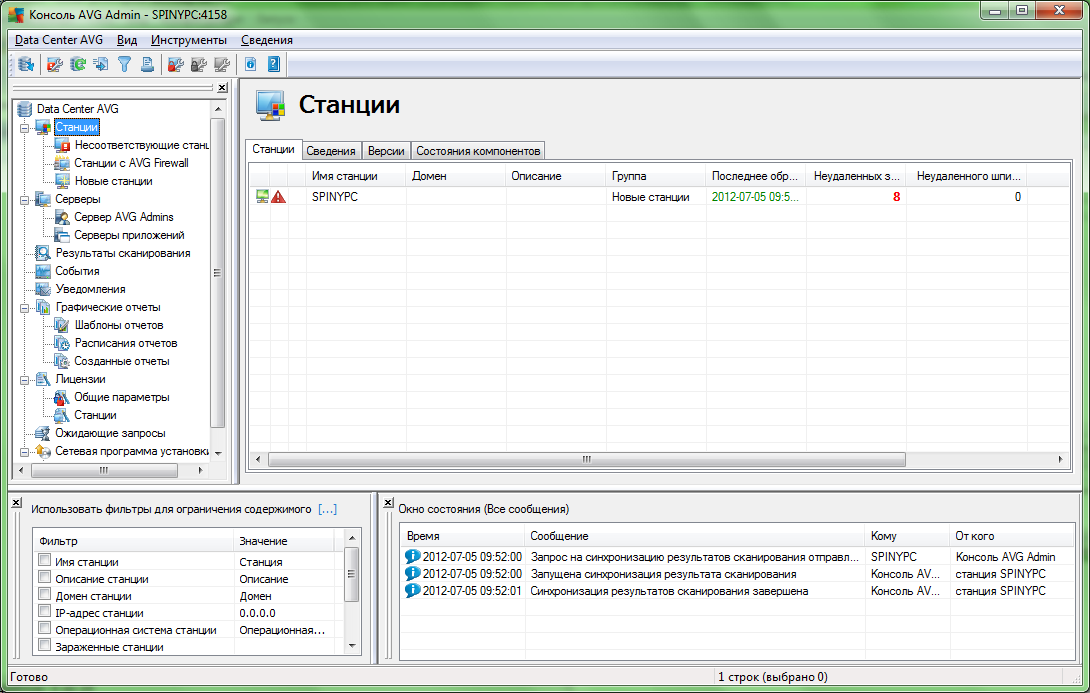Close the navigation tree panel
The image size is (1090, 693).
click(x=222, y=88)
